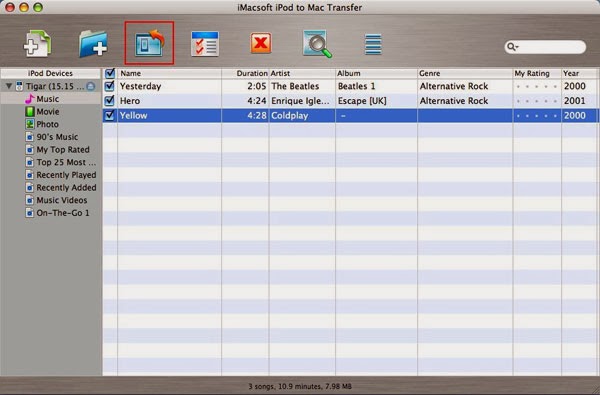Click the add file to iPod icon
The width and height of the screenshot is (600, 395).
point(37,44)
